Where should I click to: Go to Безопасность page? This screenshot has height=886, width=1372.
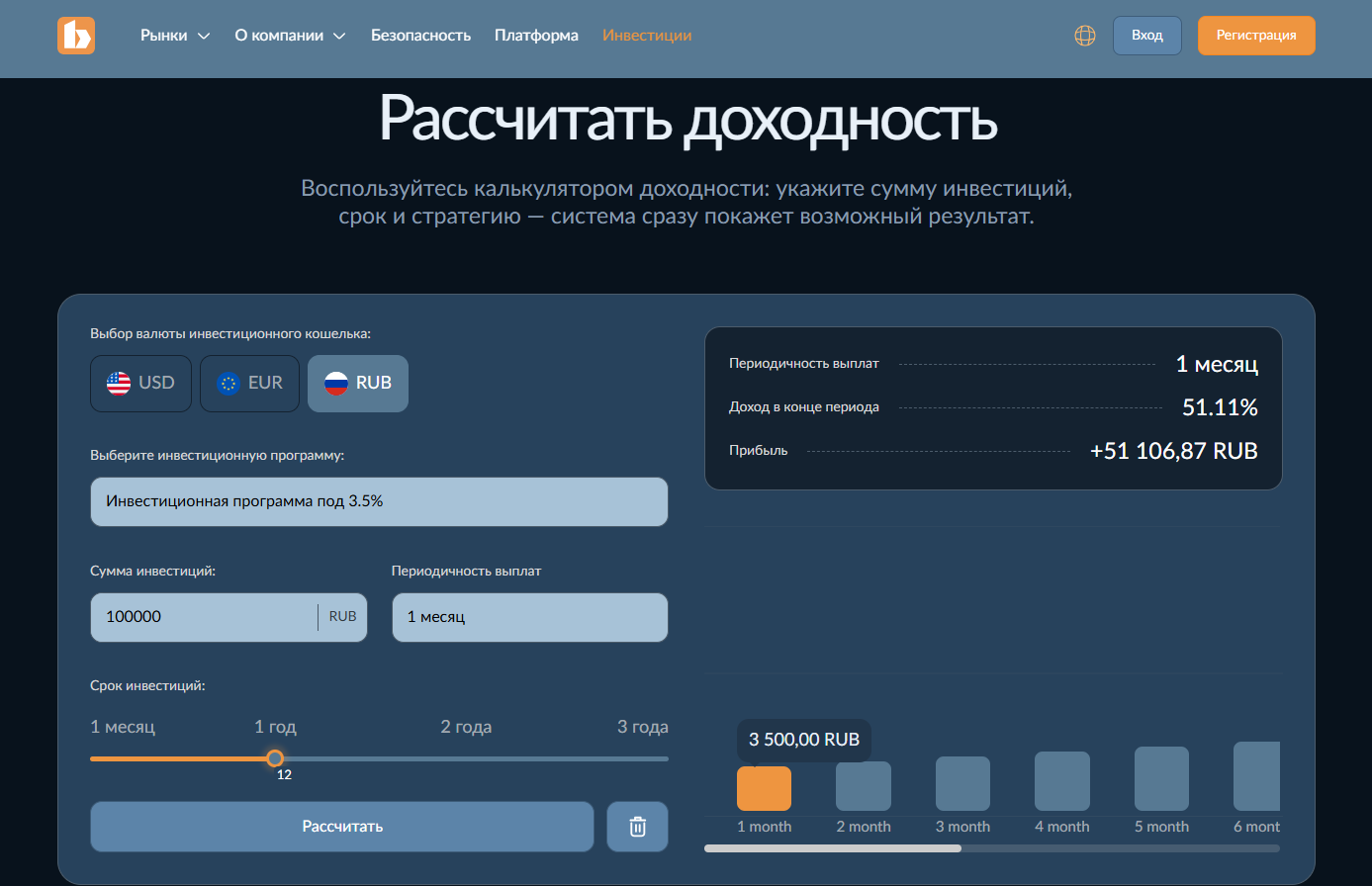point(420,36)
